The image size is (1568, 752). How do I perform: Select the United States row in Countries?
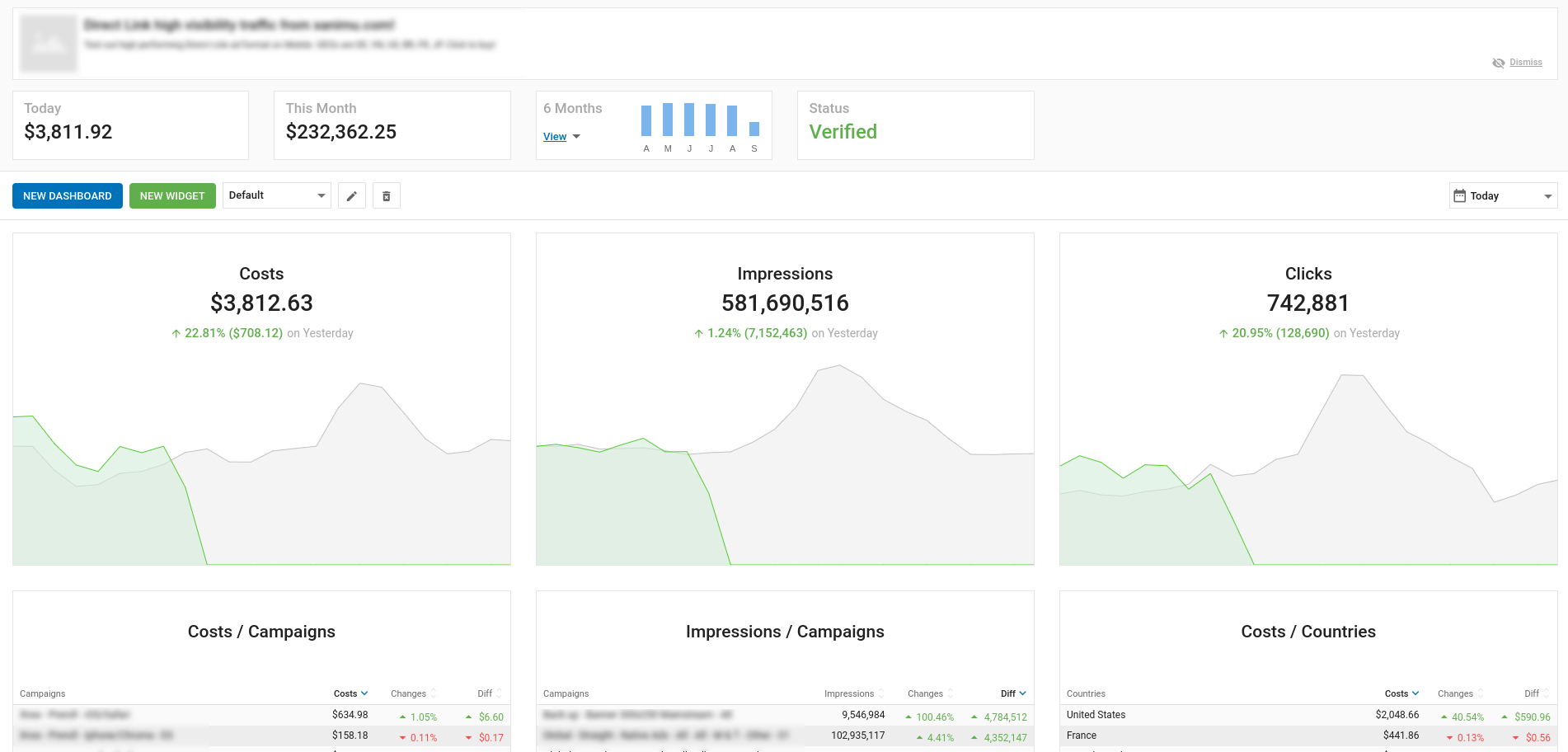1096,715
